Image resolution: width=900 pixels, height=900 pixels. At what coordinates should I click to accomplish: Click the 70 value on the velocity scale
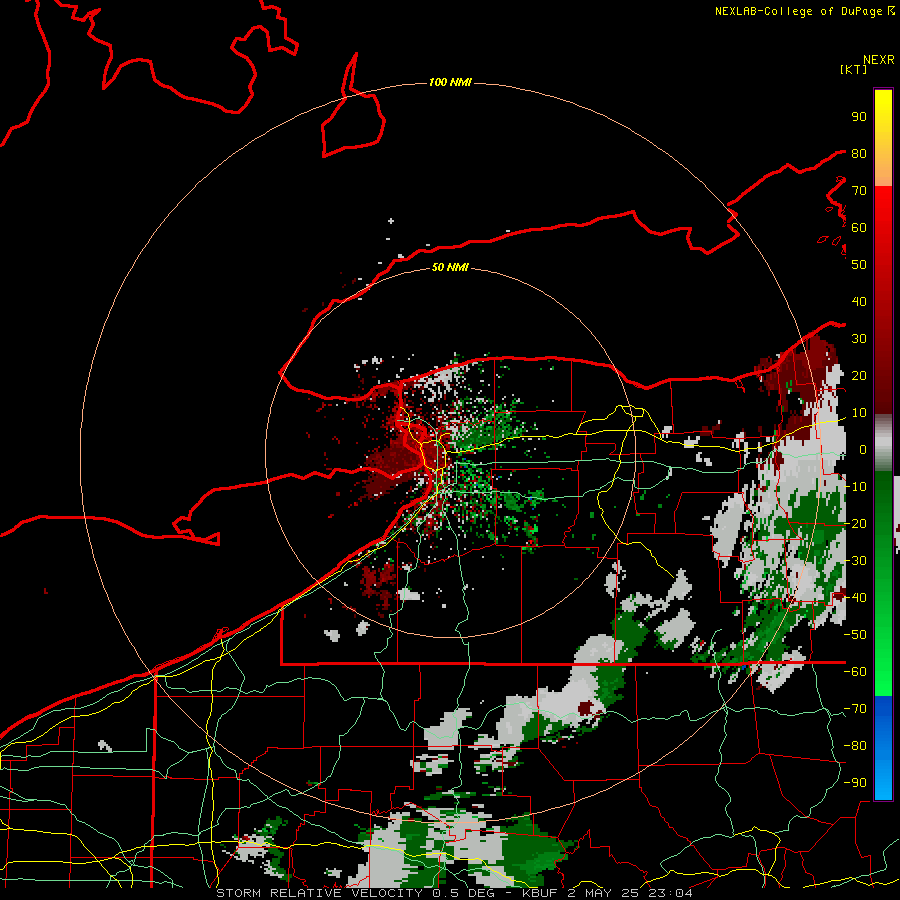tap(859, 191)
